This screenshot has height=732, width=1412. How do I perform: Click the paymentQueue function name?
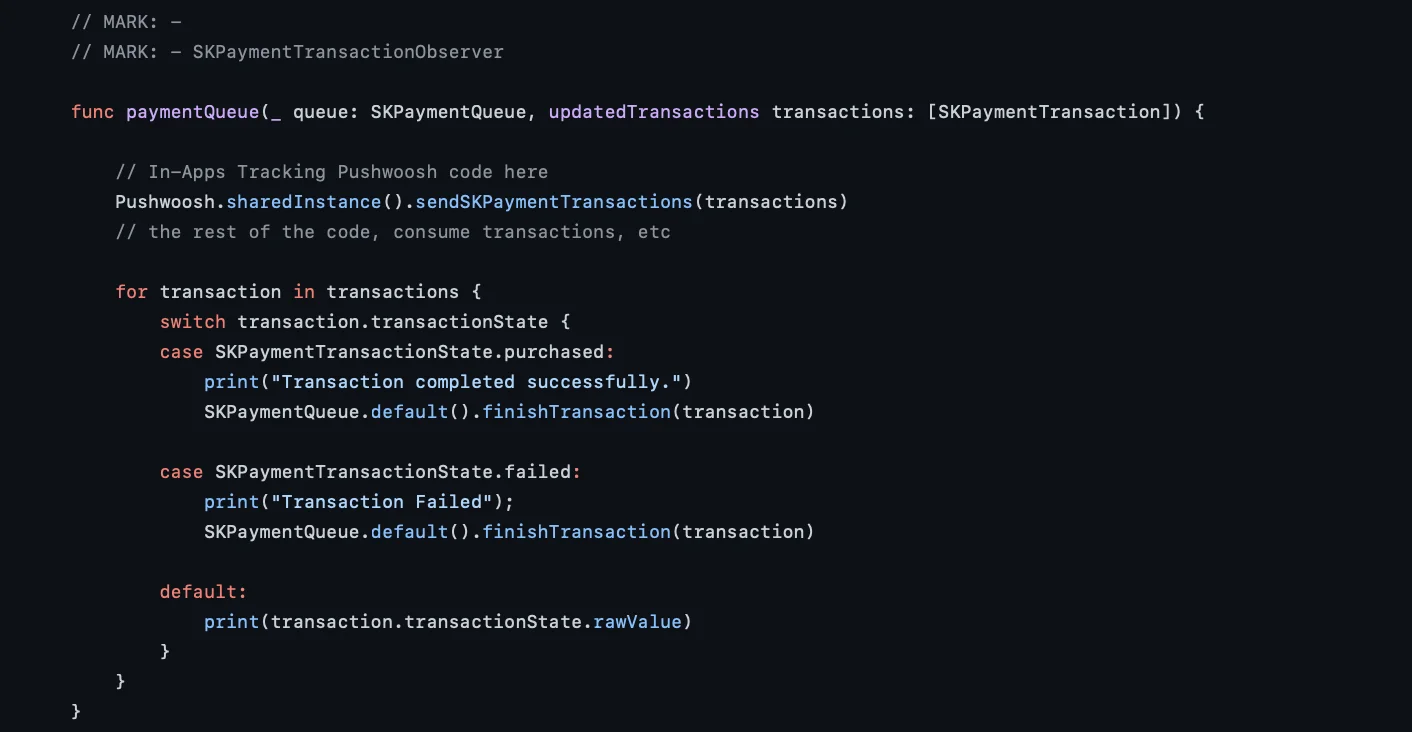coord(192,111)
